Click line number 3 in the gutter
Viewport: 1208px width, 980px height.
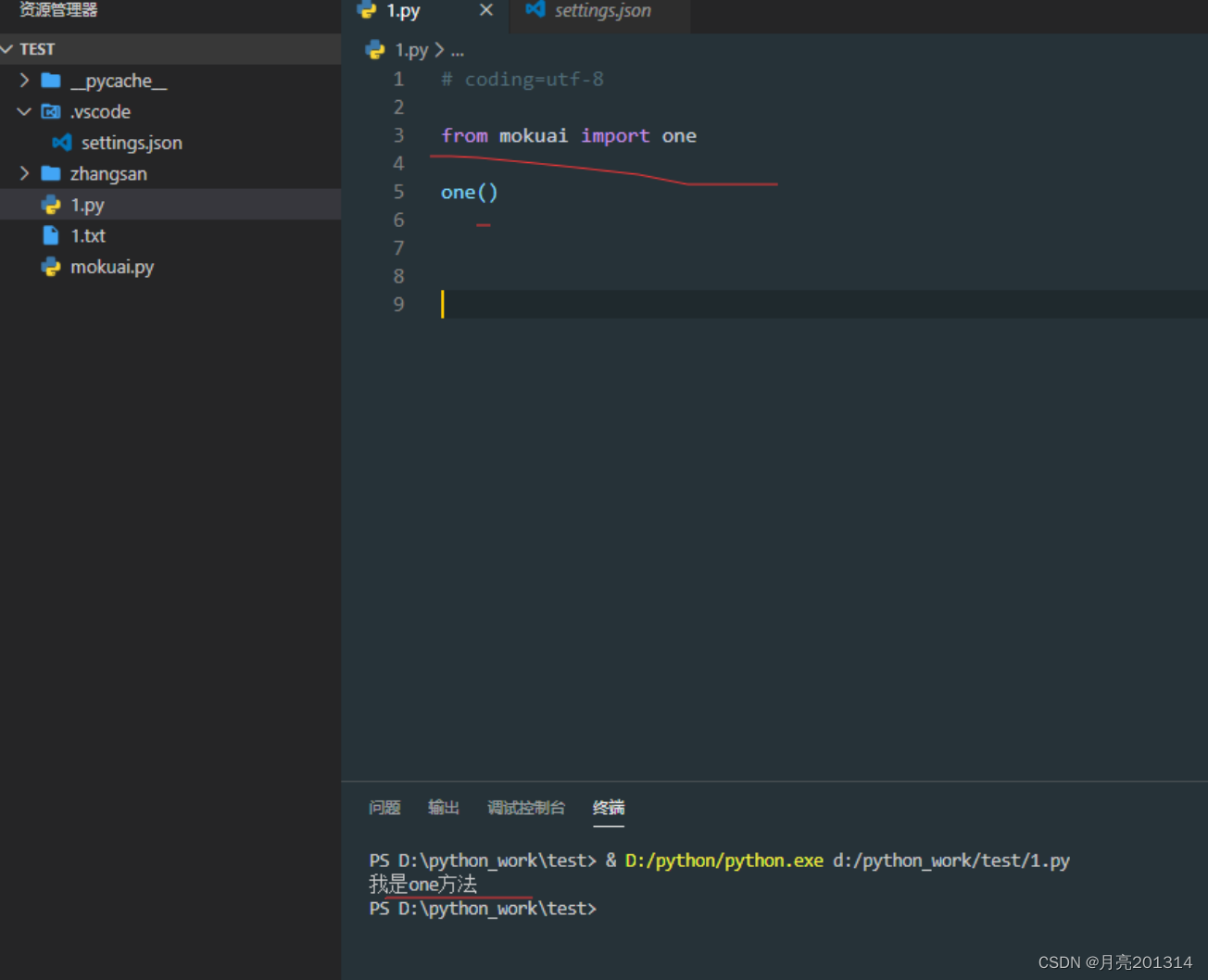398,136
